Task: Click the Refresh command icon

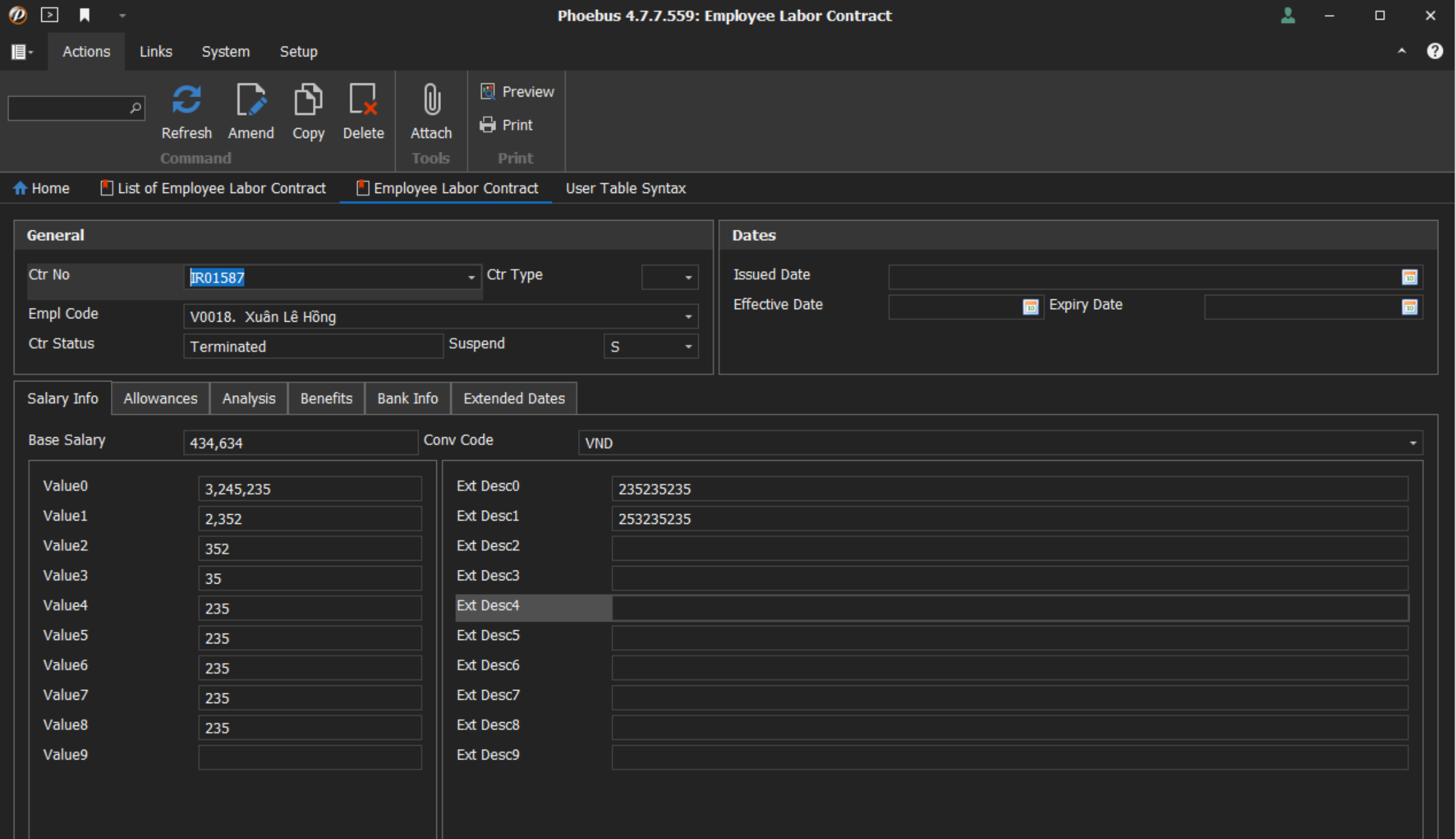Action: point(187,100)
